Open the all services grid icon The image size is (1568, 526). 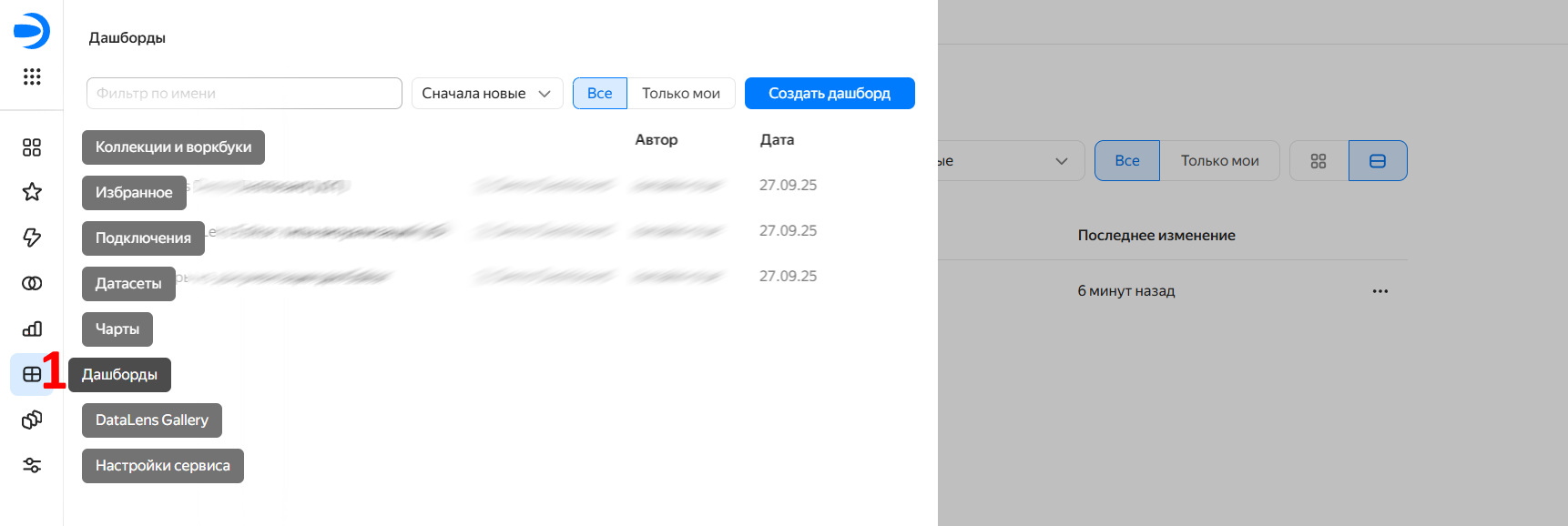click(32, 76)
